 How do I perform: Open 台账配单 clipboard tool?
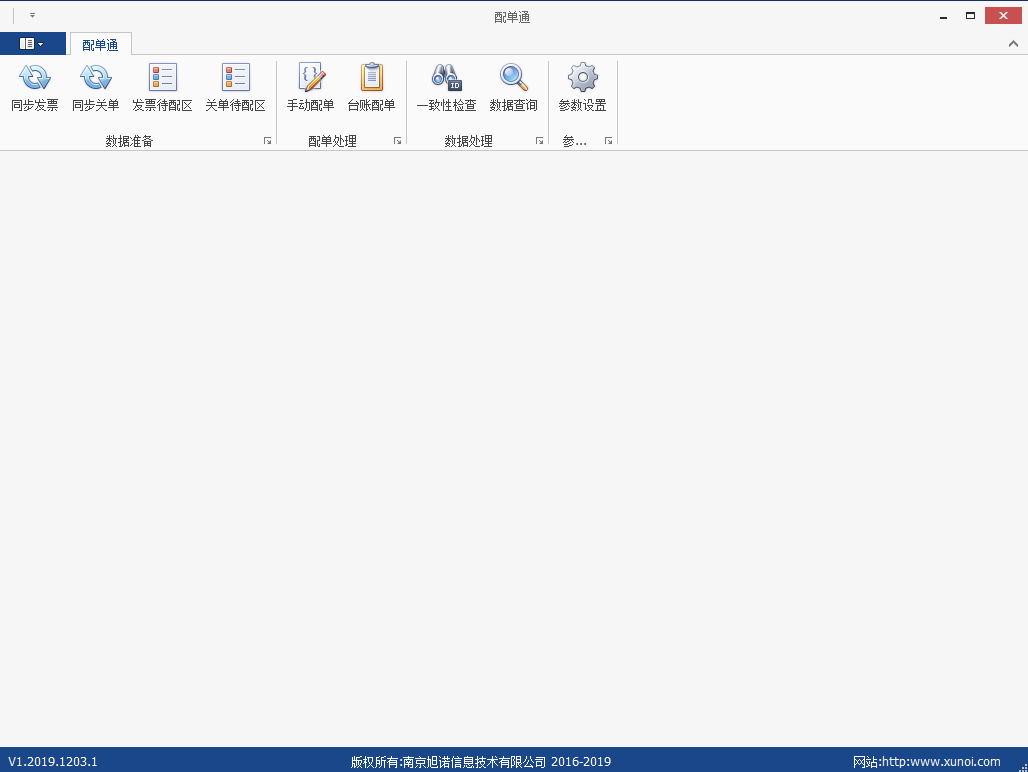(x=371, y=87)
